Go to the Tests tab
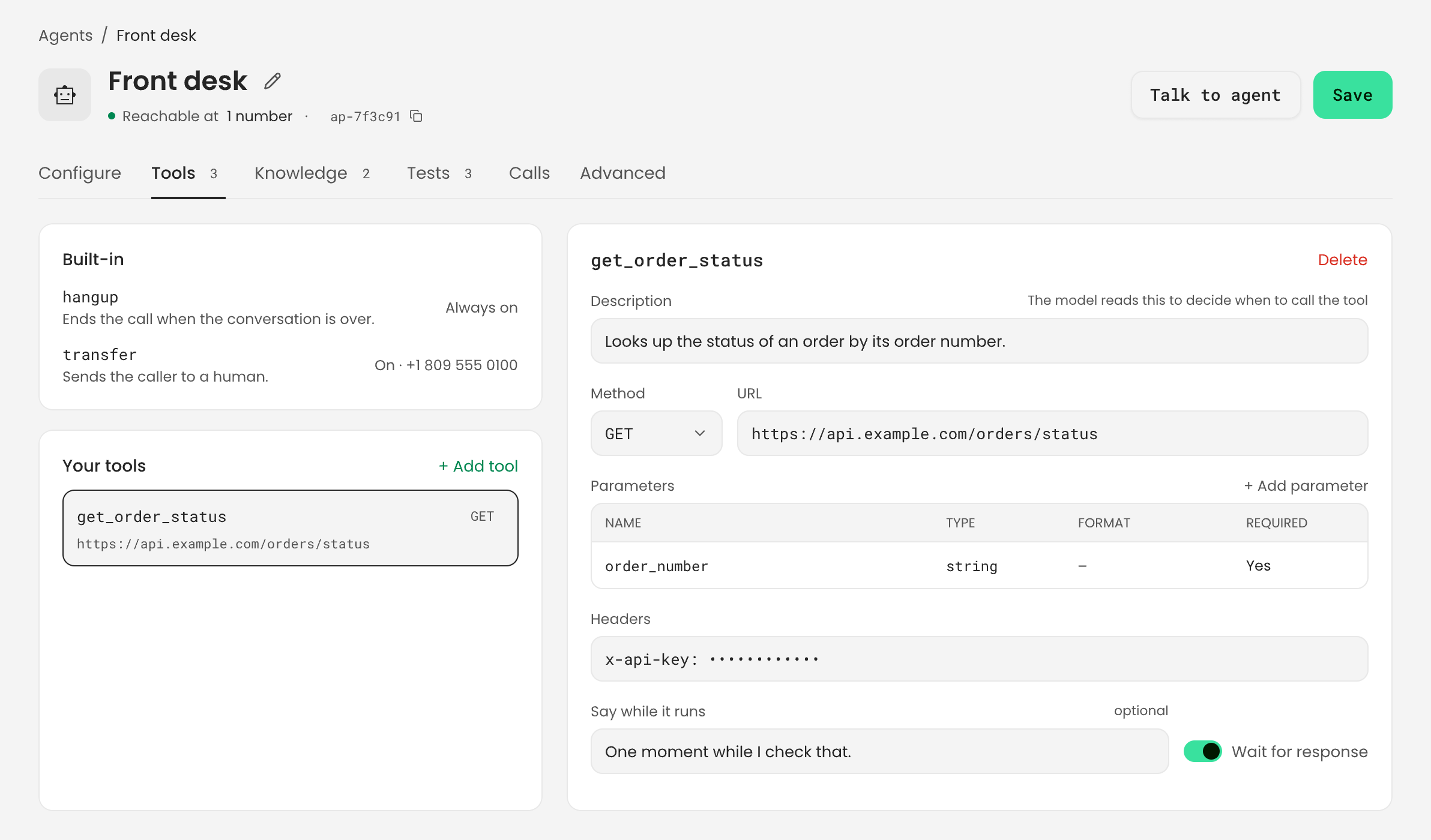1431x840 pixels. click(x=439, y=173)
